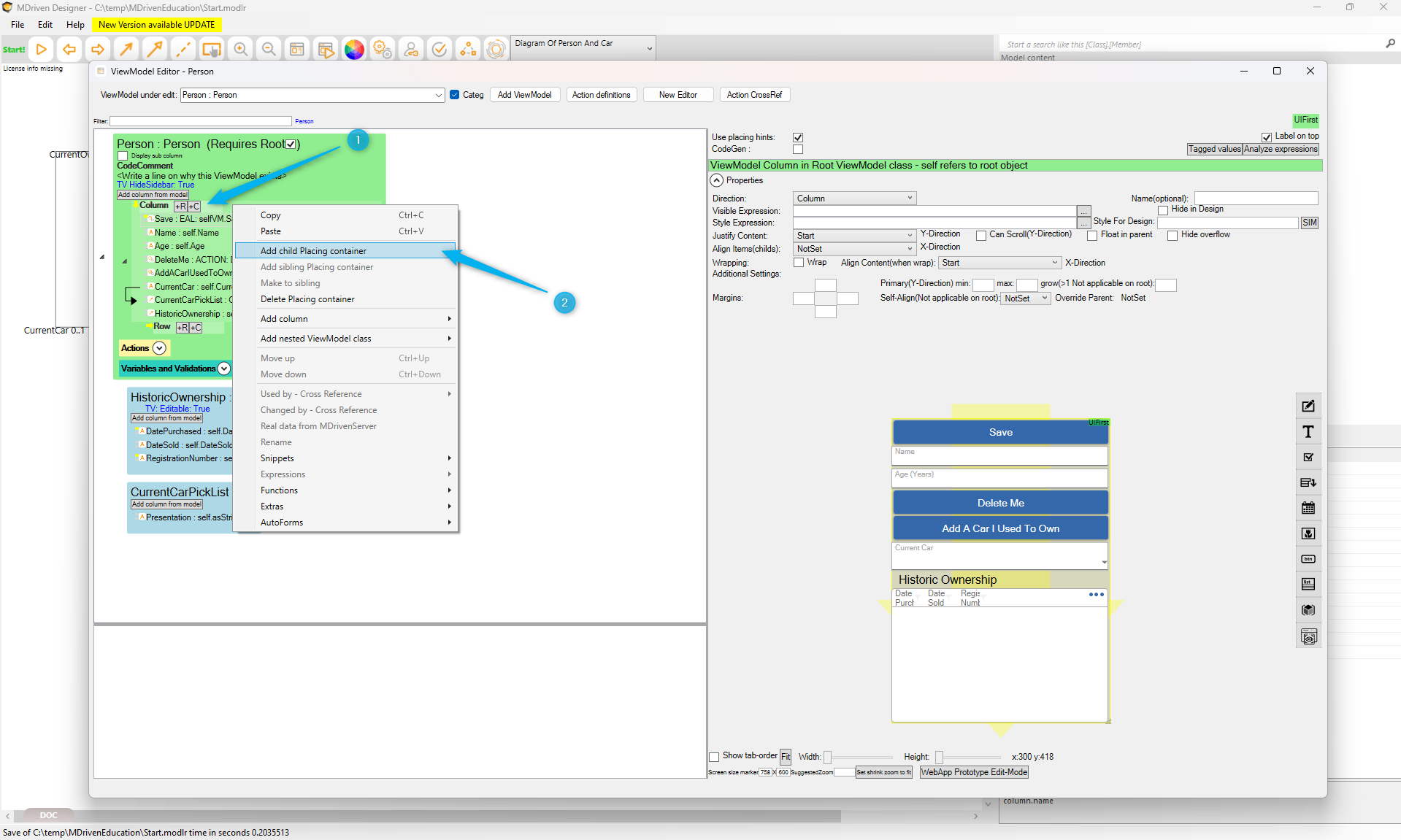Click the color wheel icon in toolbar
1401x840 pixels.
coord(354,50)
